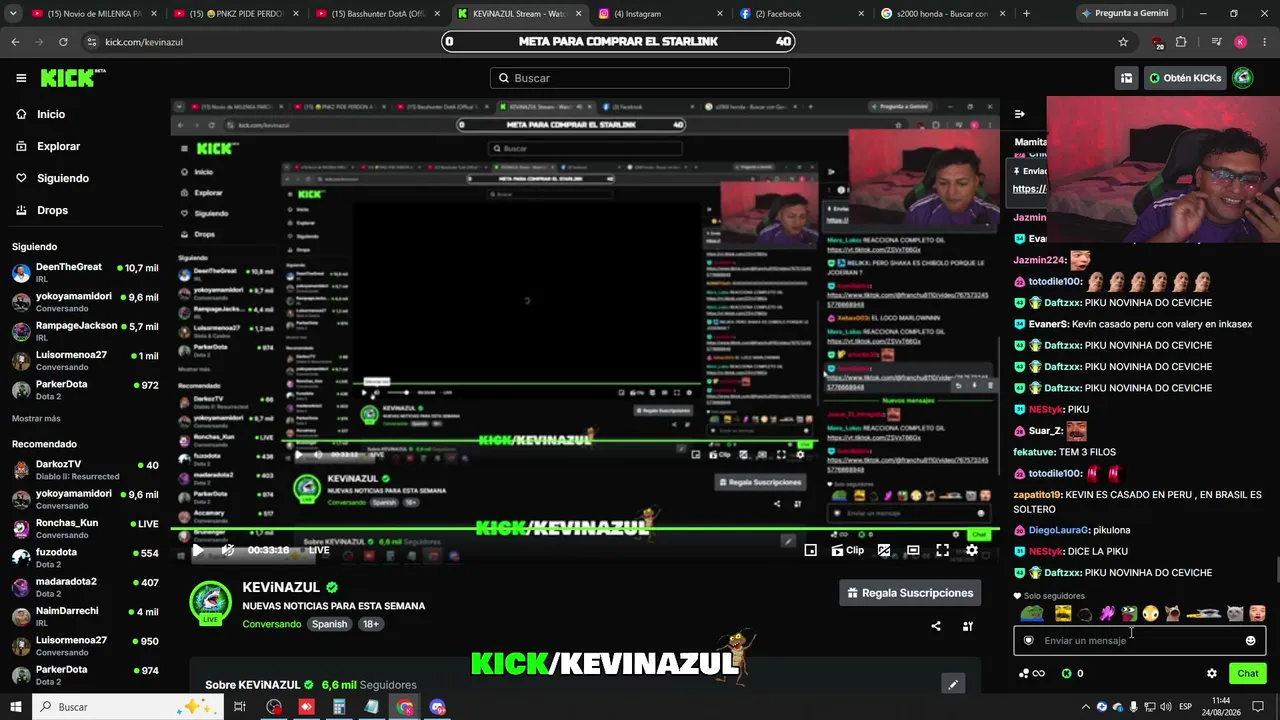Play or pause the stream
Image resolution: width=1280 pixels, height=720 pixels.
click(198, 550)
